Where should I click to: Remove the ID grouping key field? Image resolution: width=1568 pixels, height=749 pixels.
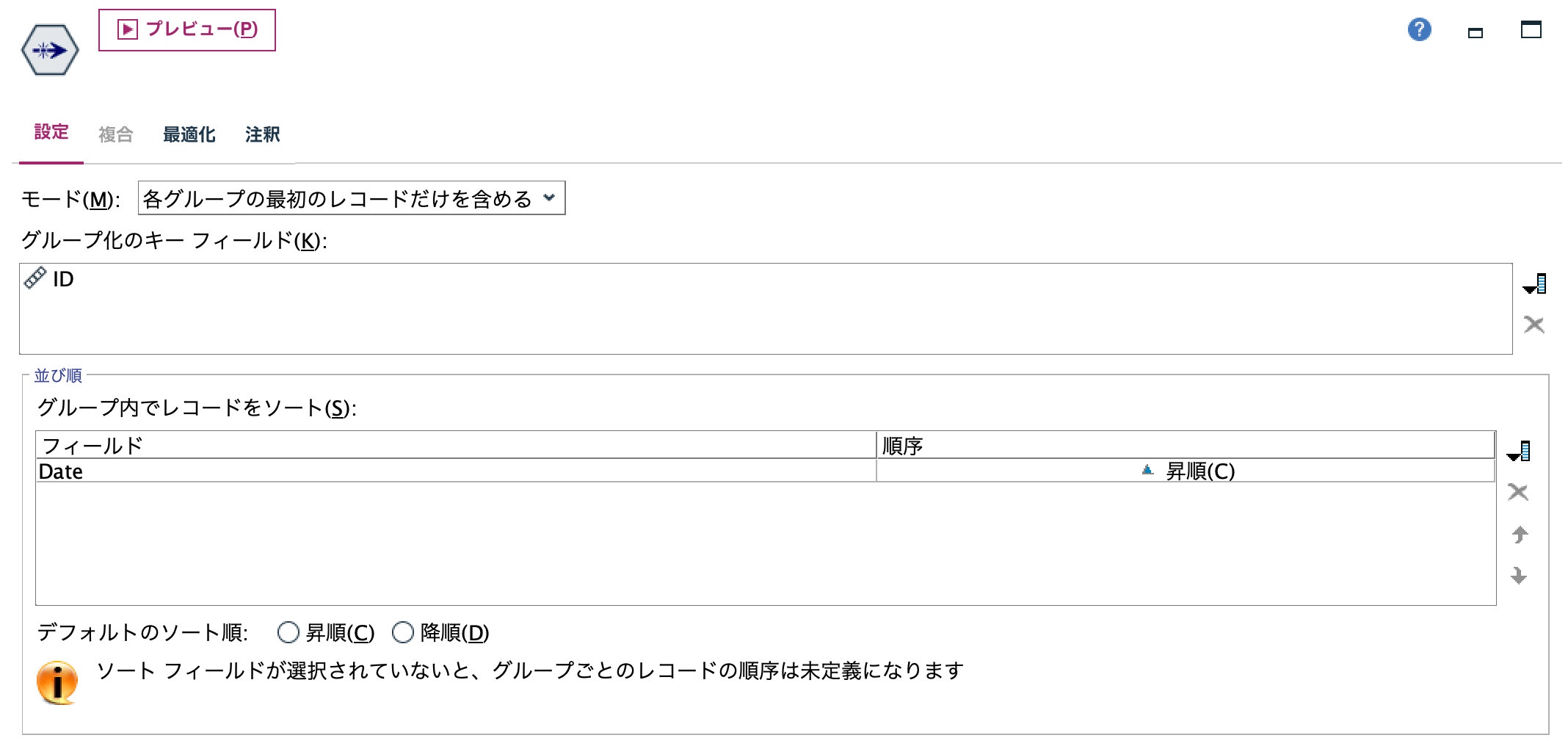[x=1534, y=325]
